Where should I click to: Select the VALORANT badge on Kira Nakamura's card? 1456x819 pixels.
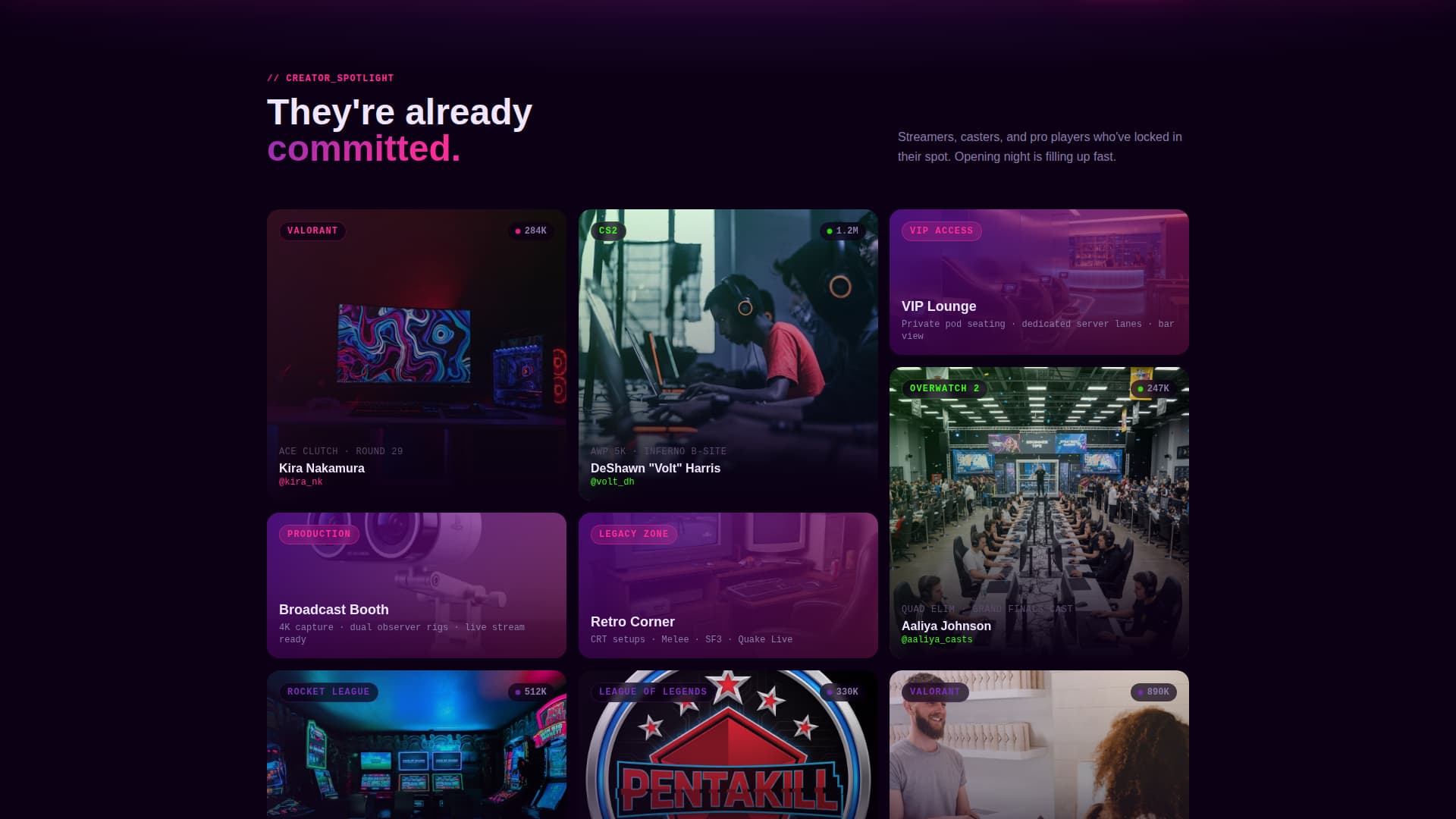pyautogui.click(x=312, y=231)
